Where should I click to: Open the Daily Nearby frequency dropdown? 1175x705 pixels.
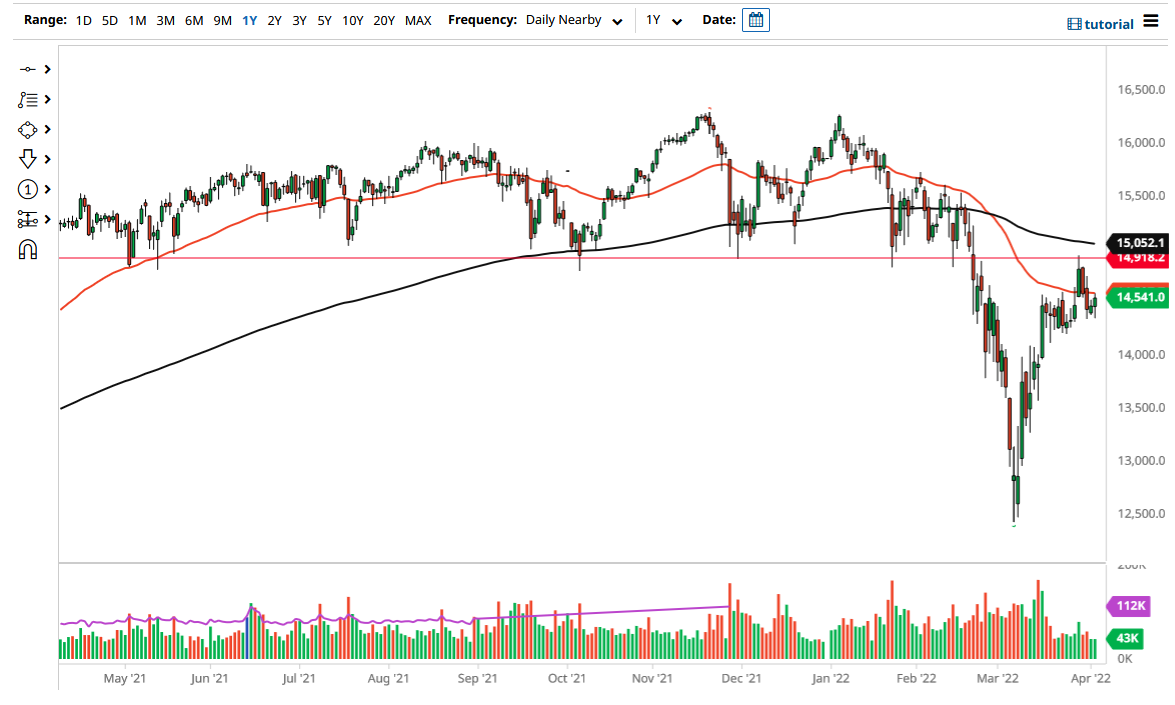tap(573, 19)
